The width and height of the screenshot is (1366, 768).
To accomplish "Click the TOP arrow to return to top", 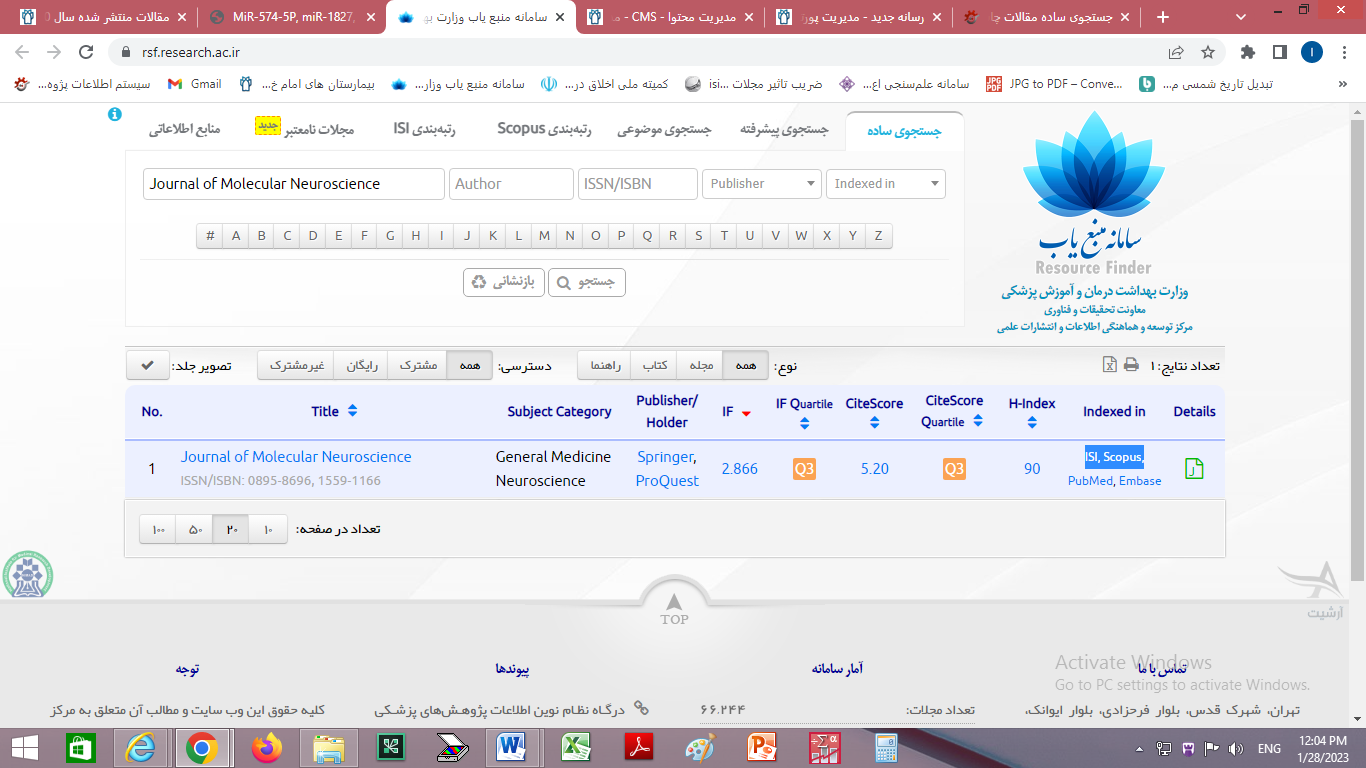I will tap(675, 608).
